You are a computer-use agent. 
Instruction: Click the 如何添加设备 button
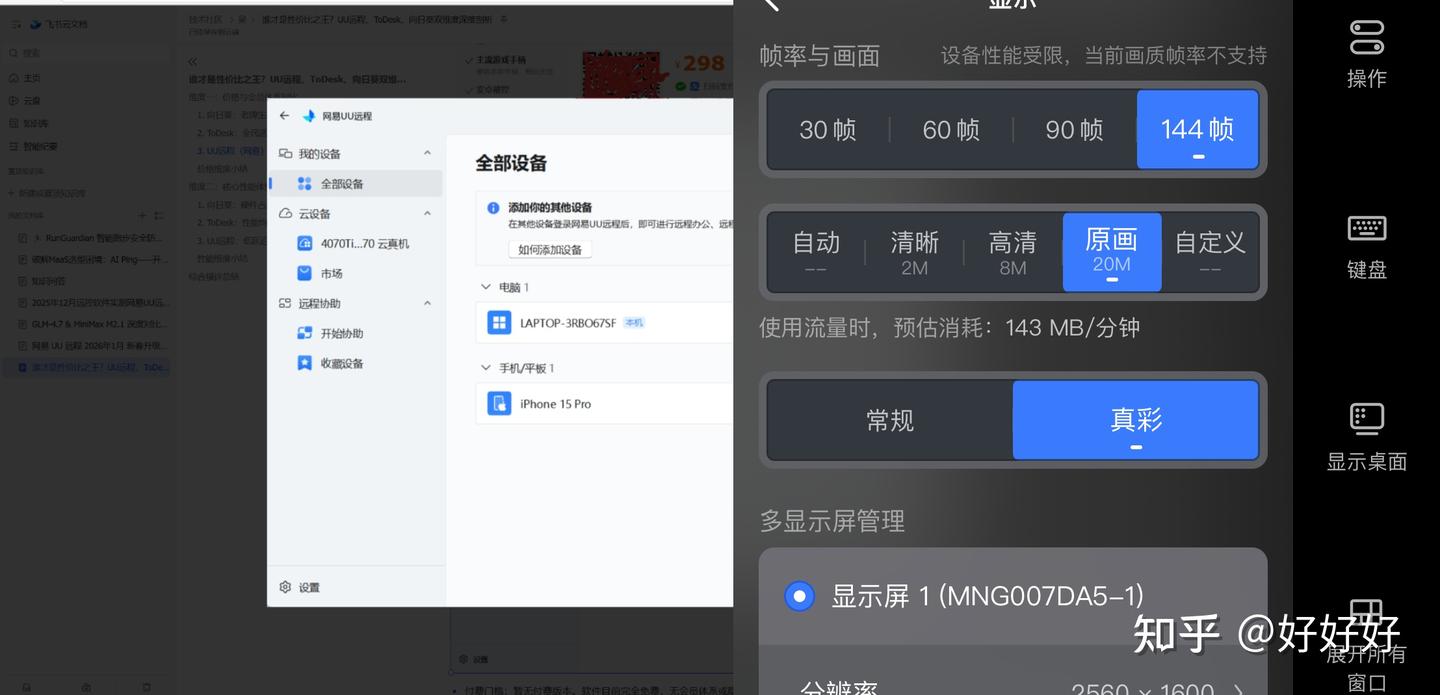pos(550,249)
